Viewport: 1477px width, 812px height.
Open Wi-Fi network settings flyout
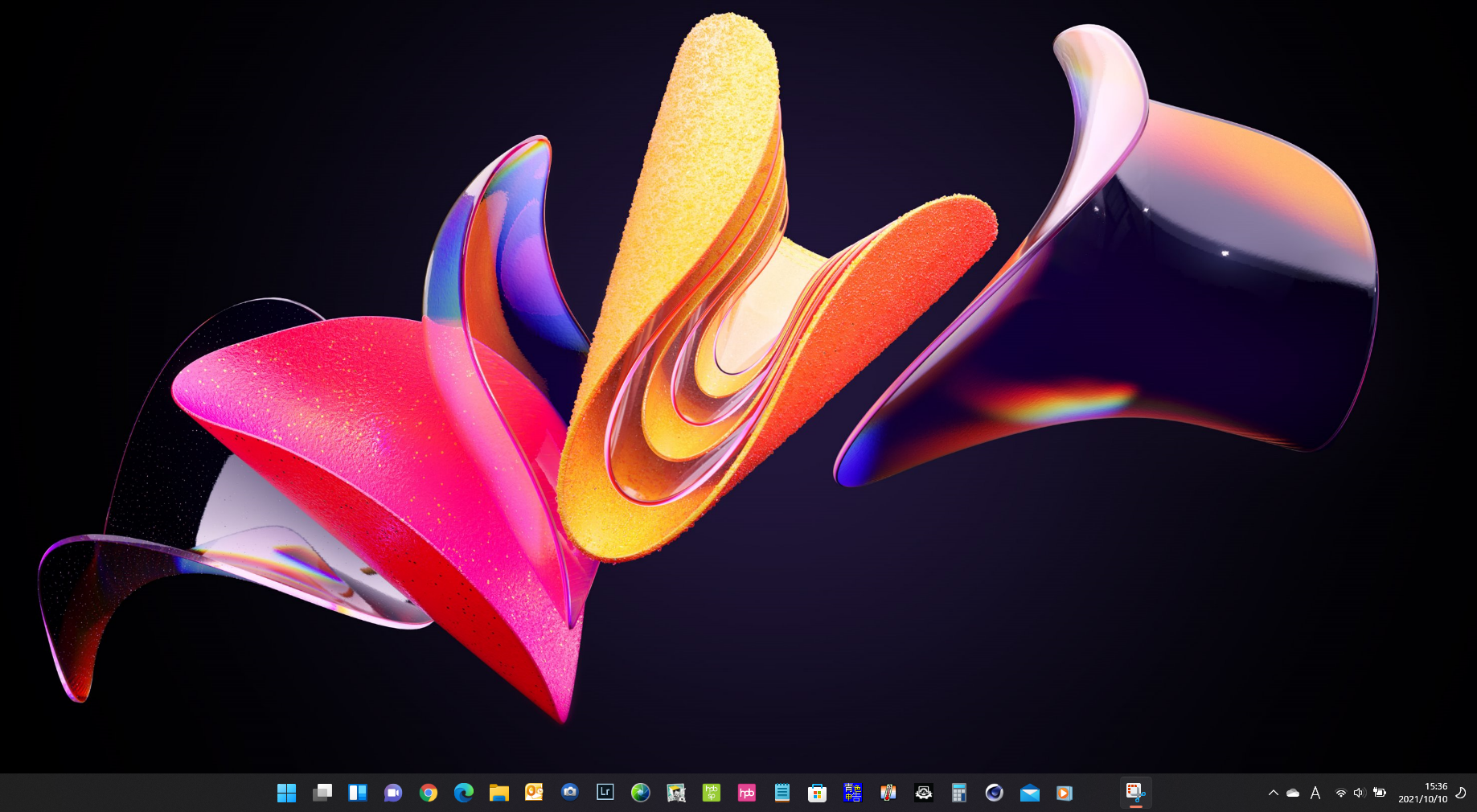tap(1340, 793)
